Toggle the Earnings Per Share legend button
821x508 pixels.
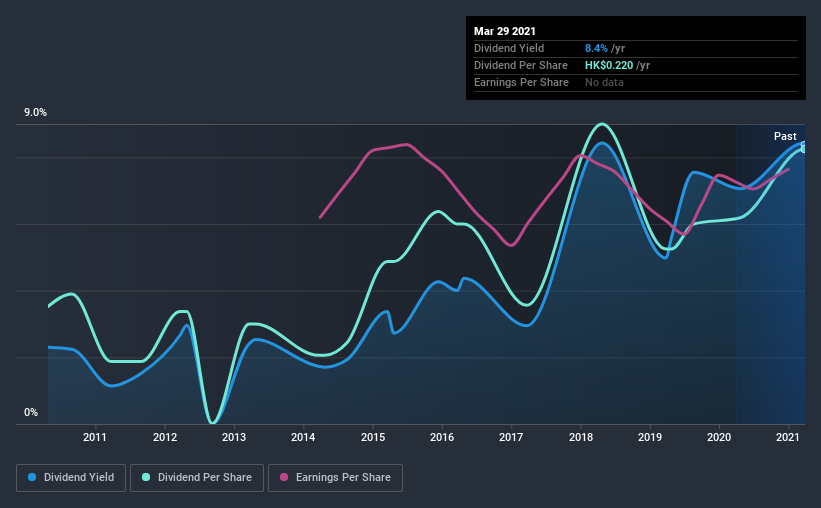[x=335, y=478]
